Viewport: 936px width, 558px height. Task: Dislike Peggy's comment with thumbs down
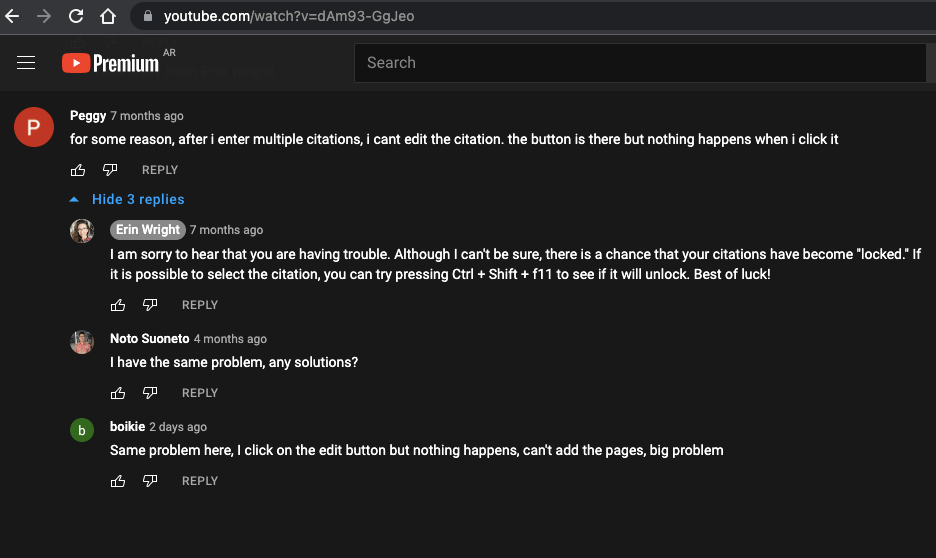110,170
